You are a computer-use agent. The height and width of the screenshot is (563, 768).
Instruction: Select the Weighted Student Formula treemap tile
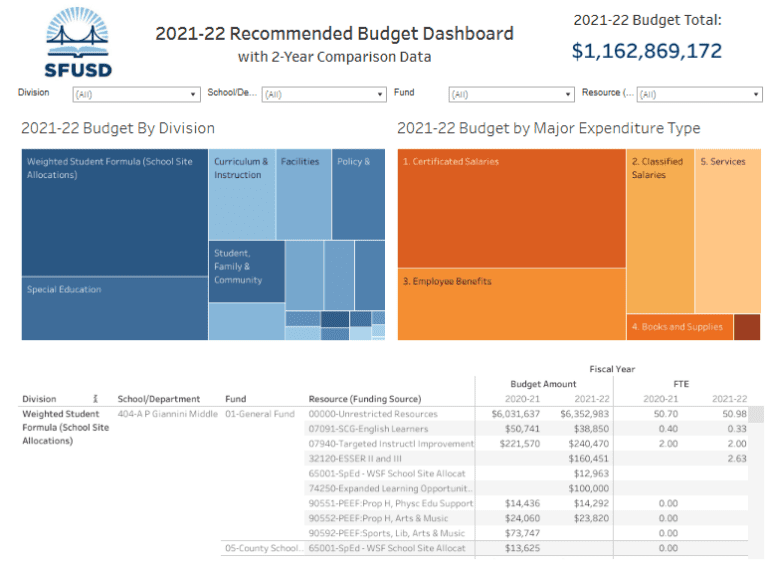115,212
